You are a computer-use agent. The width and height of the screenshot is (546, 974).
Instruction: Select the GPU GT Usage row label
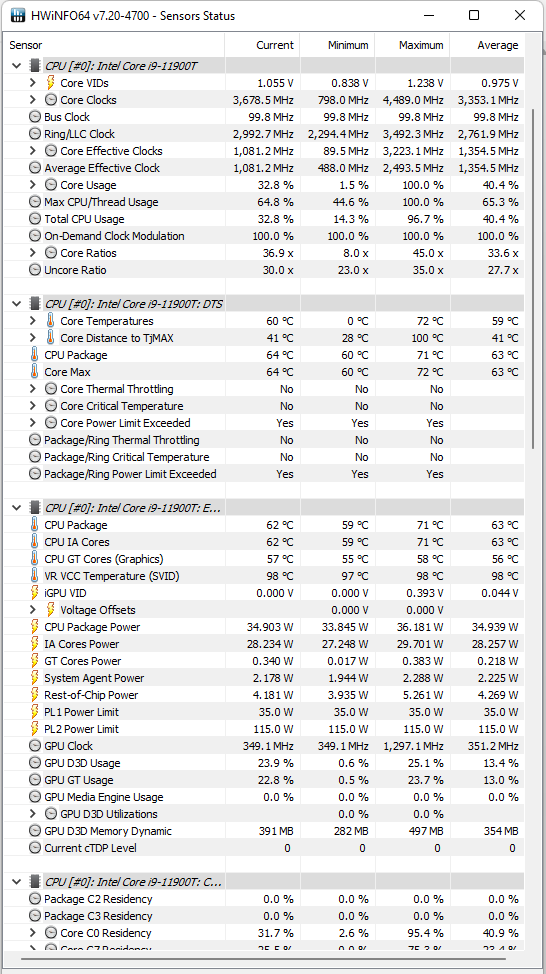[79, 780]
